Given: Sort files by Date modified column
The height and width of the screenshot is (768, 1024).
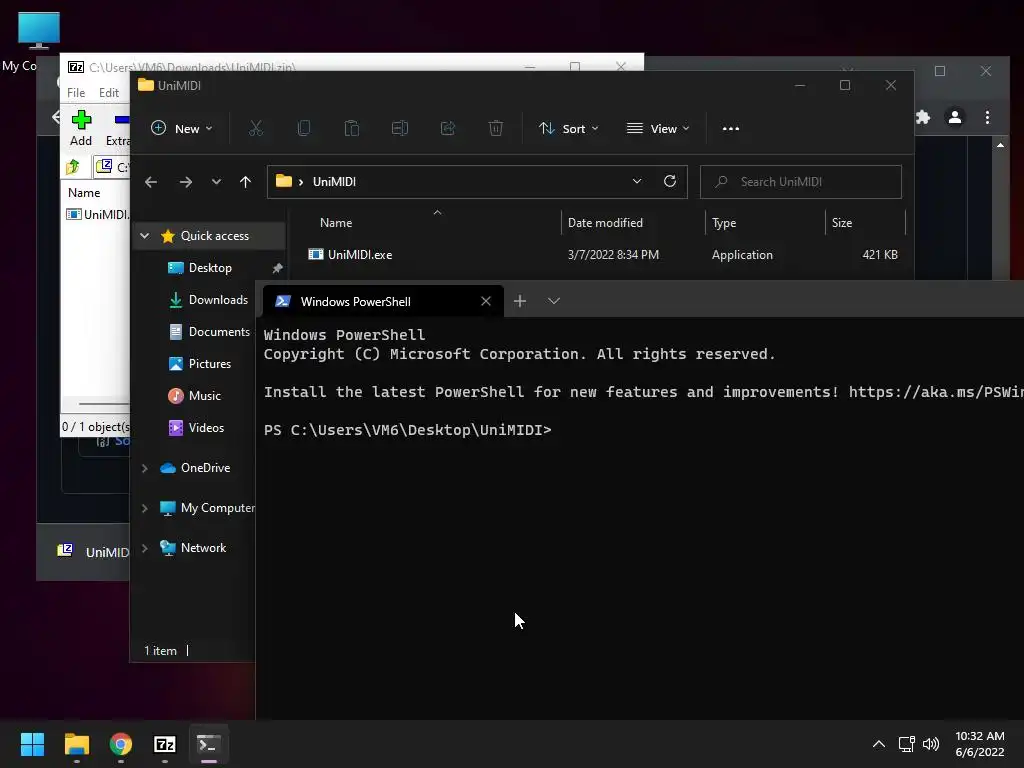Looking at the screenshot, I should [605, 223].
